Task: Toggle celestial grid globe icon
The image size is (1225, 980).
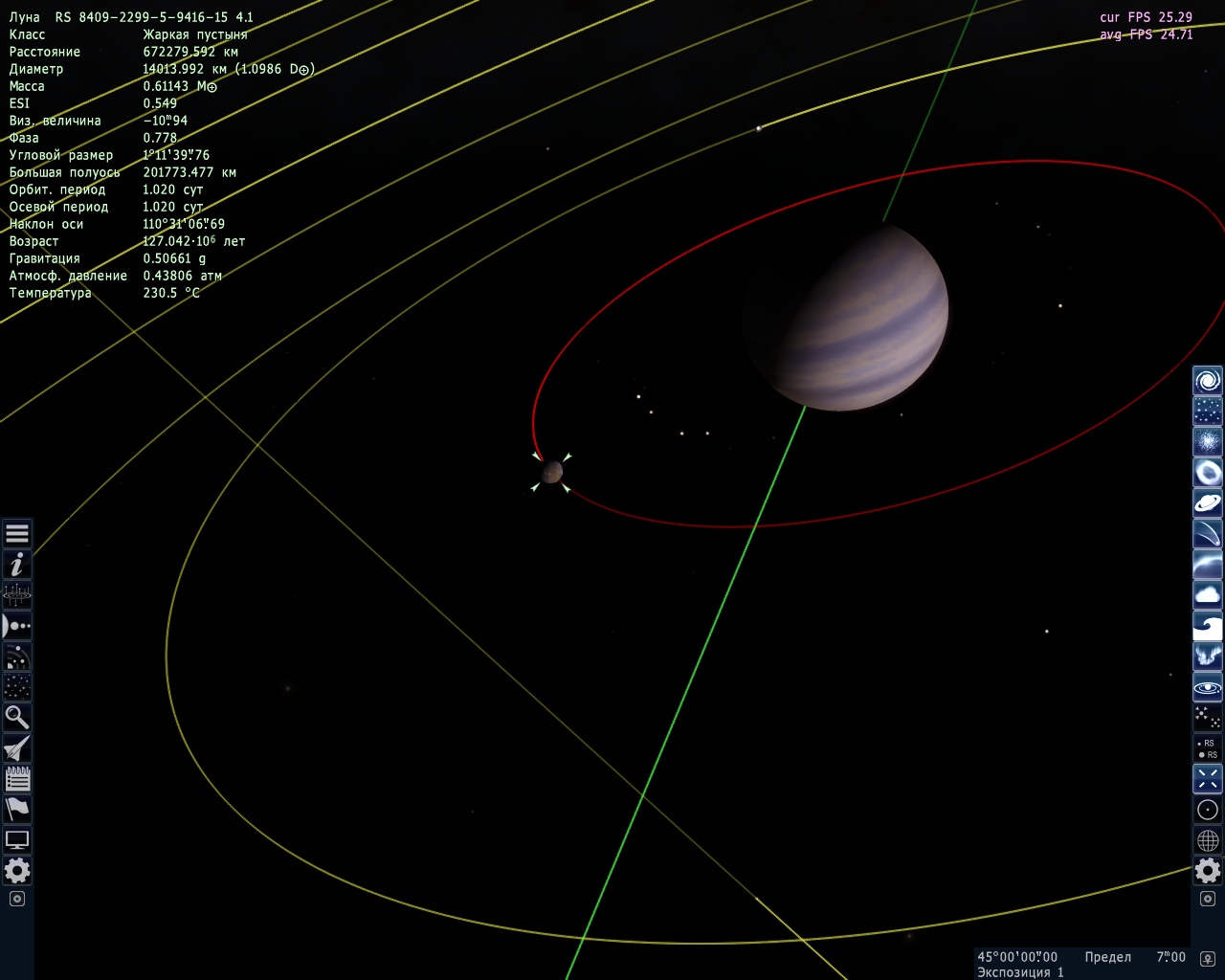Action: pyautogui.click(x=1208, y=839)
